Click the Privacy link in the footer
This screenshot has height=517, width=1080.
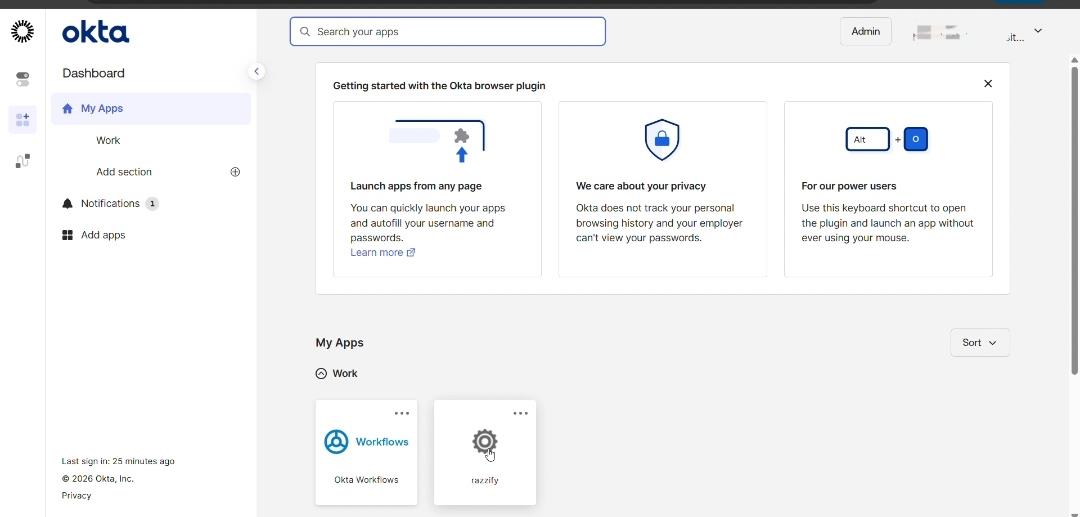[x=76, y=496]
